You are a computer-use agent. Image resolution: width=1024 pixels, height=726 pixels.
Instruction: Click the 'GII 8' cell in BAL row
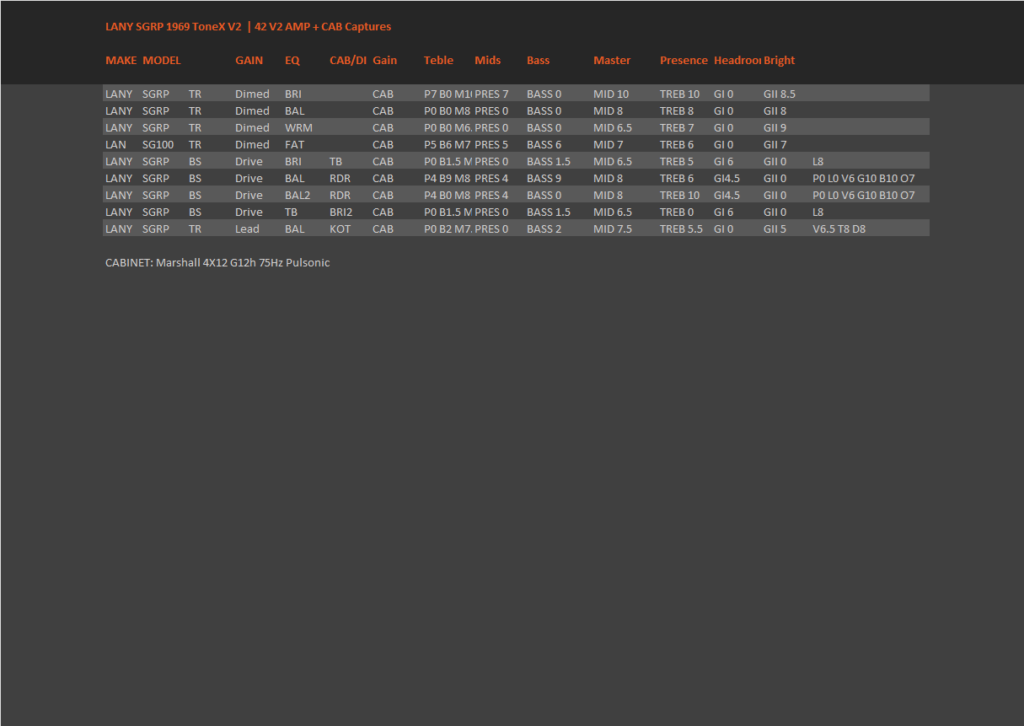pyautogui.click(x=775, y=111)
